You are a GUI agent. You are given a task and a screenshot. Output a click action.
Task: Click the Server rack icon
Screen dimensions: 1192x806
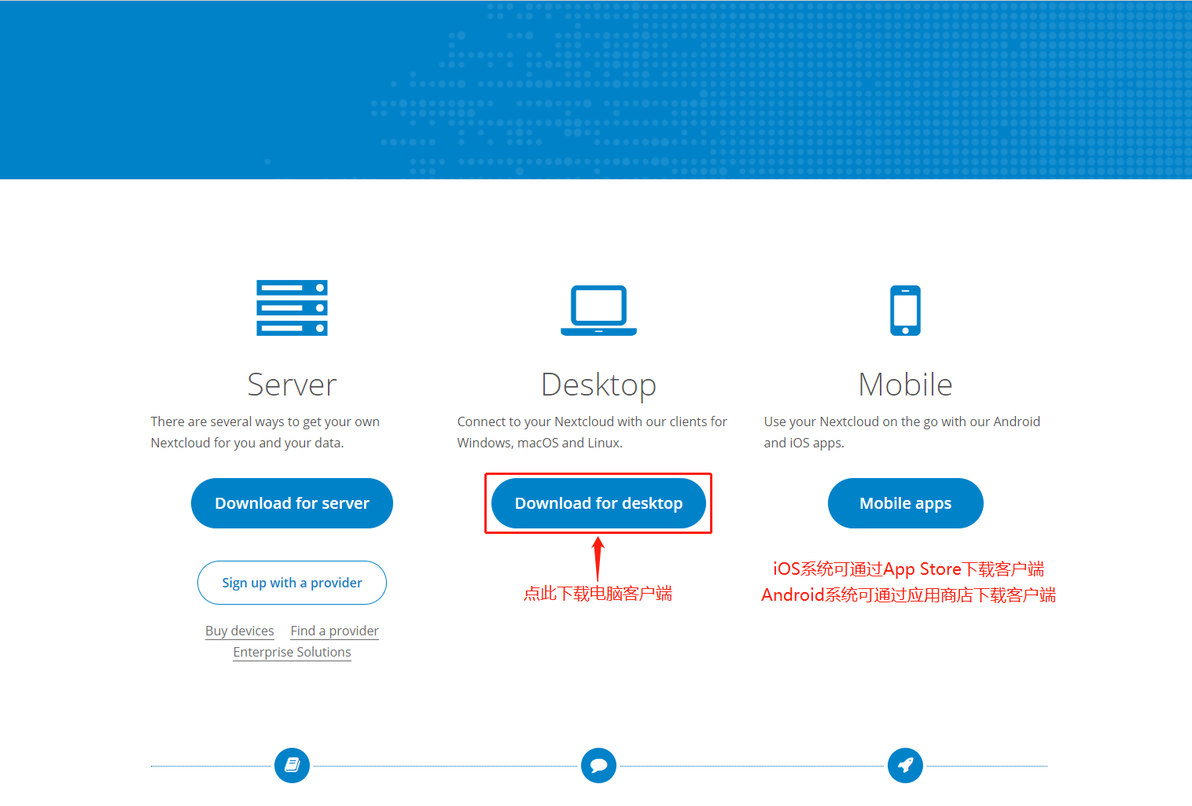point(292,308)
